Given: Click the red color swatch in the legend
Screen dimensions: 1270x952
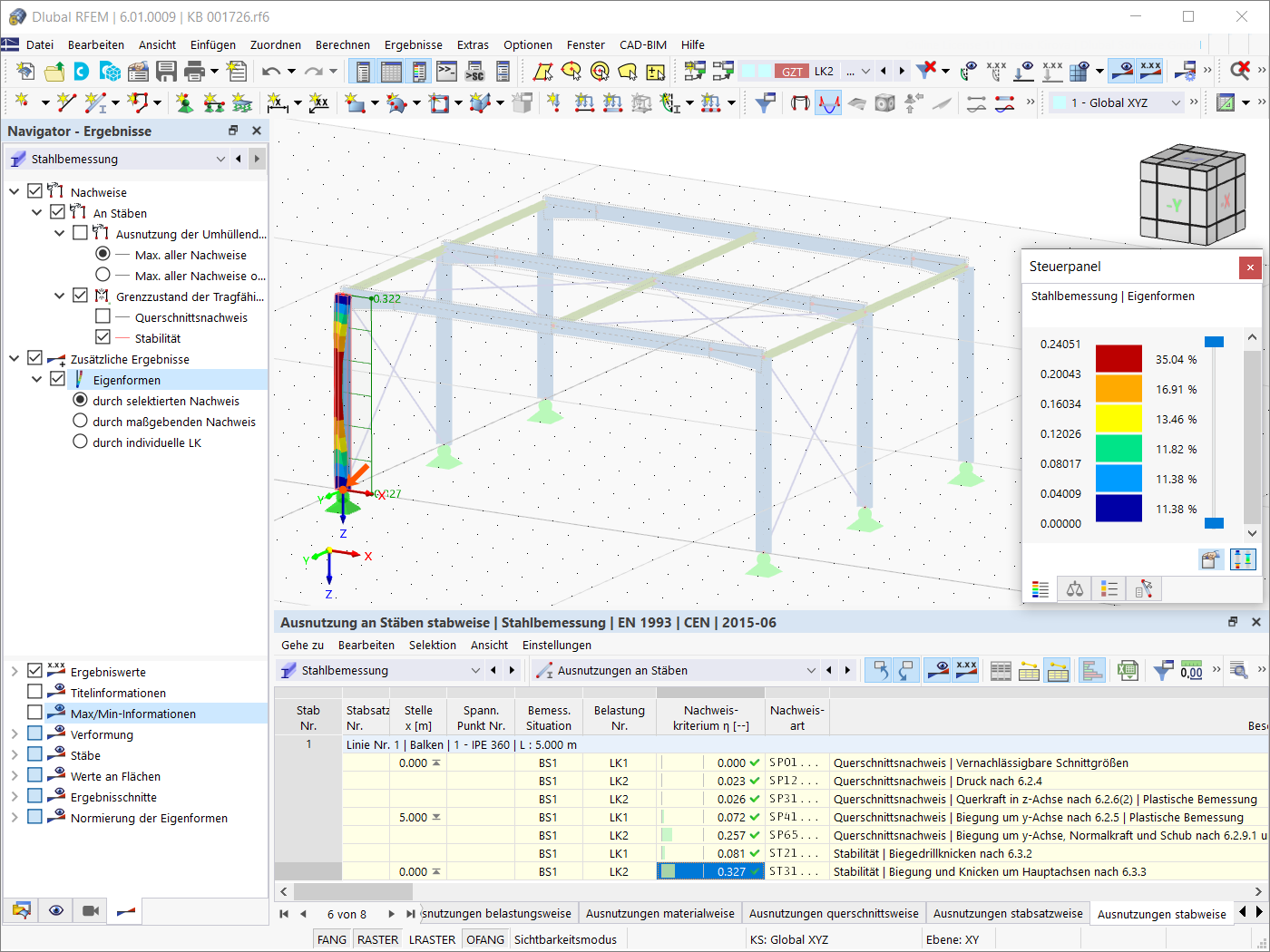Looking at the screenshot, I should 1119,359.
